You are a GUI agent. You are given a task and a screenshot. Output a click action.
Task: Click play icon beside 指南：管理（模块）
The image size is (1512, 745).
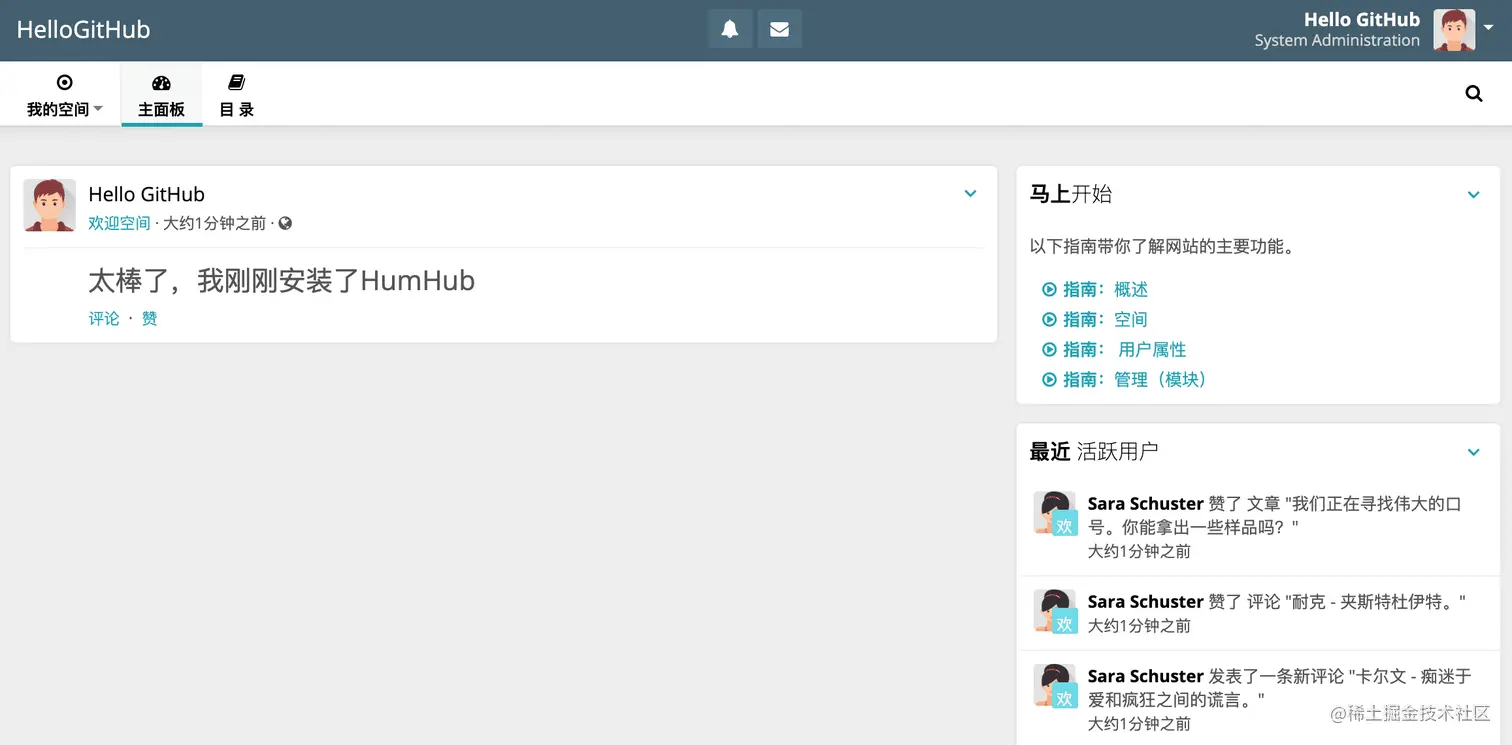coord(1049,379)
